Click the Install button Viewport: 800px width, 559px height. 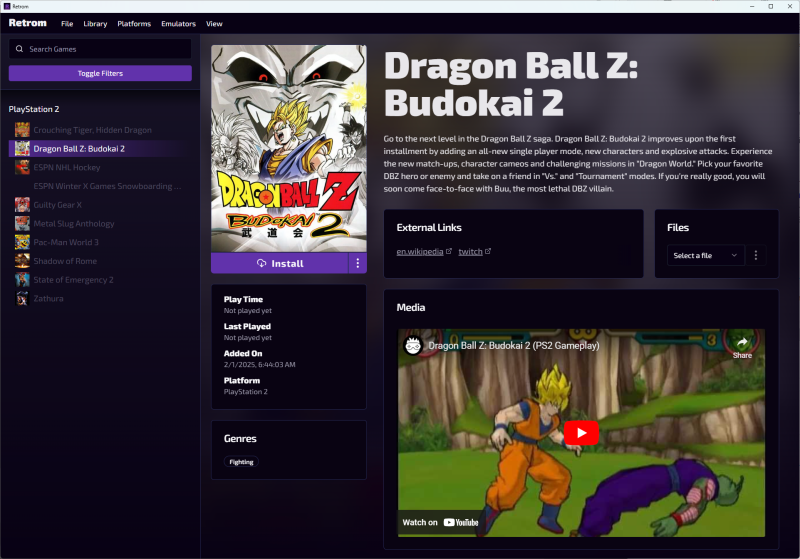coord(280,263)
